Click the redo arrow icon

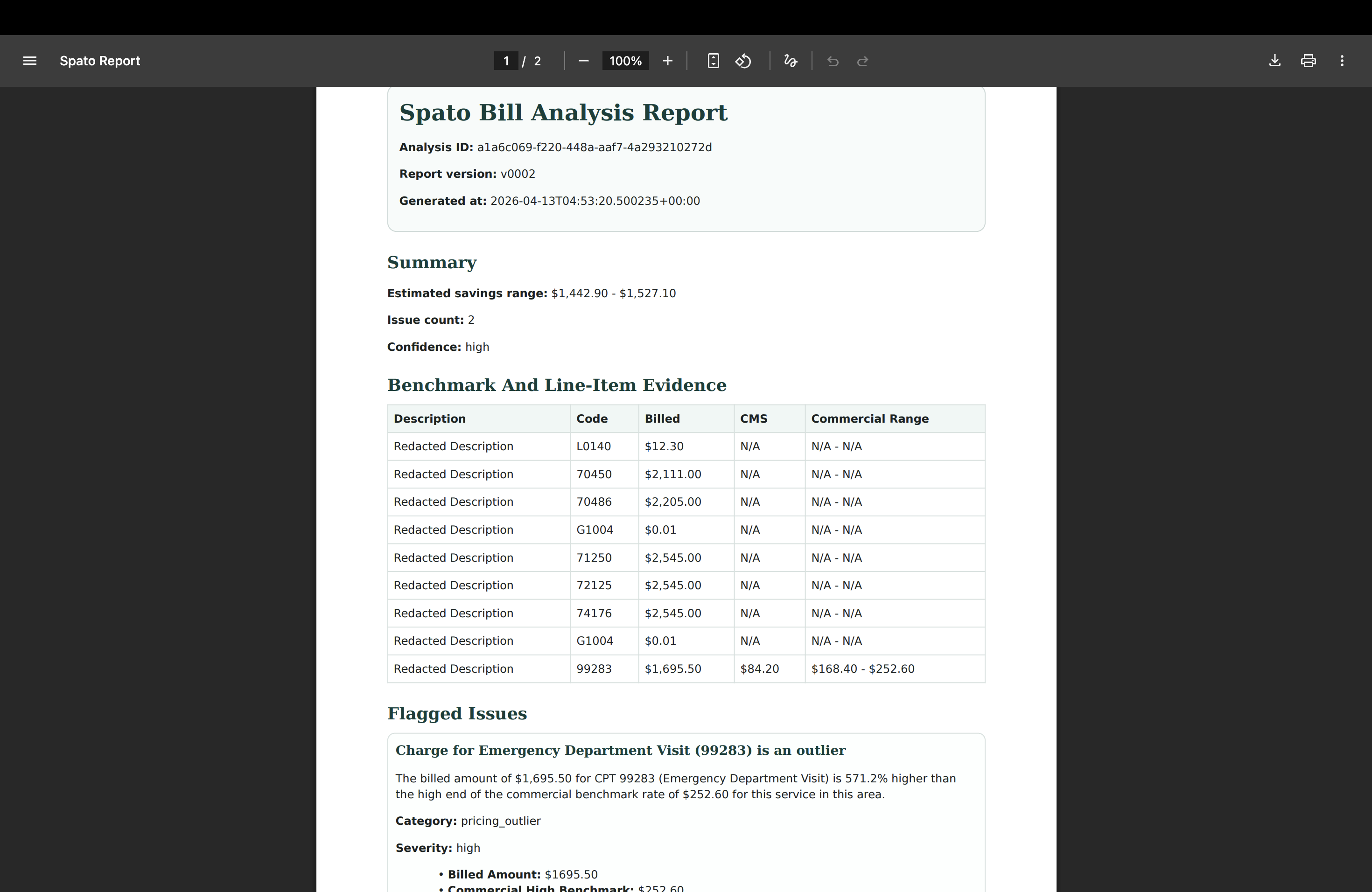click(x=862, y=61)
